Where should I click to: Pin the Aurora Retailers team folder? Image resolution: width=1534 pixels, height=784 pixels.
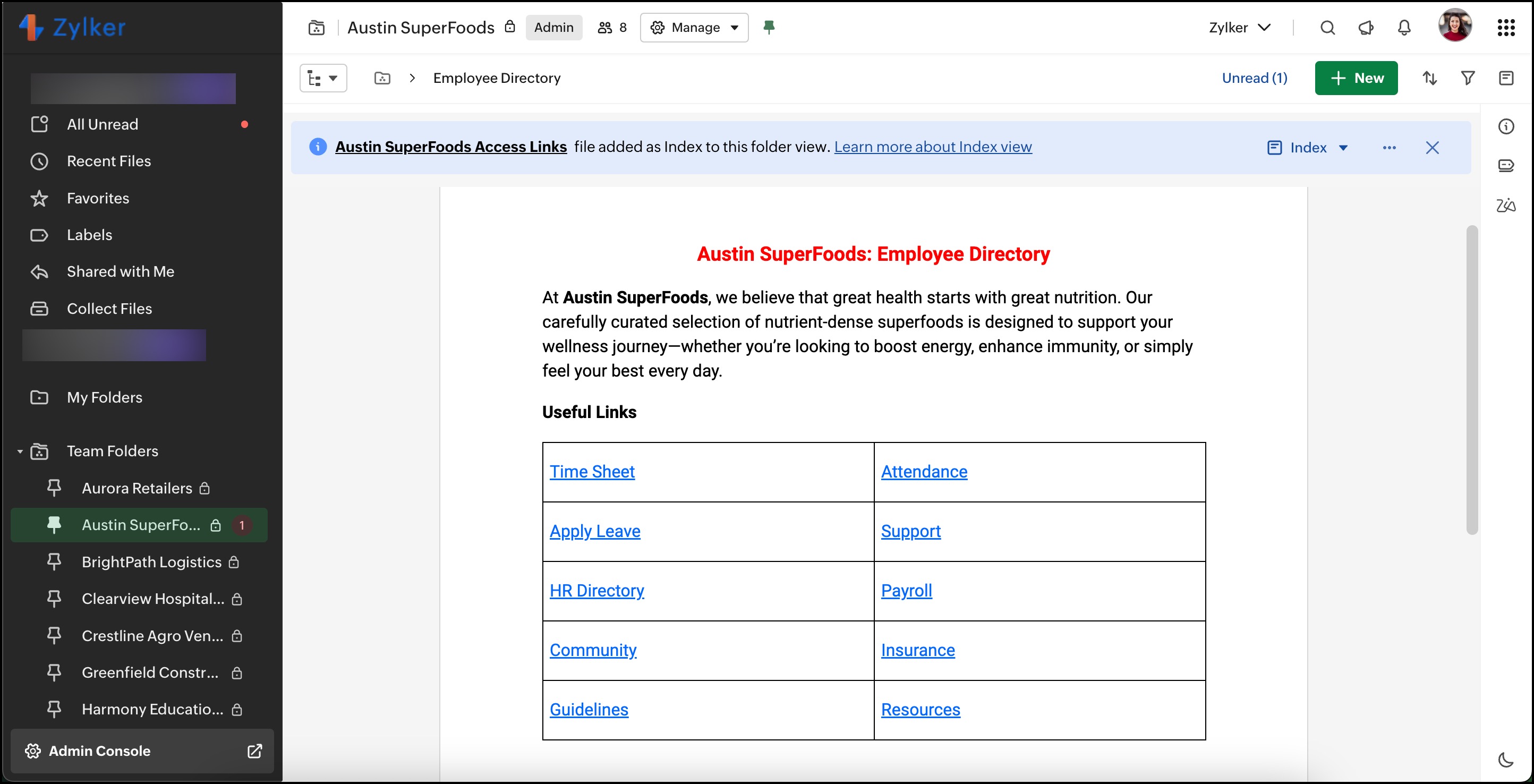pyautogui.click(x=54, y=488)
